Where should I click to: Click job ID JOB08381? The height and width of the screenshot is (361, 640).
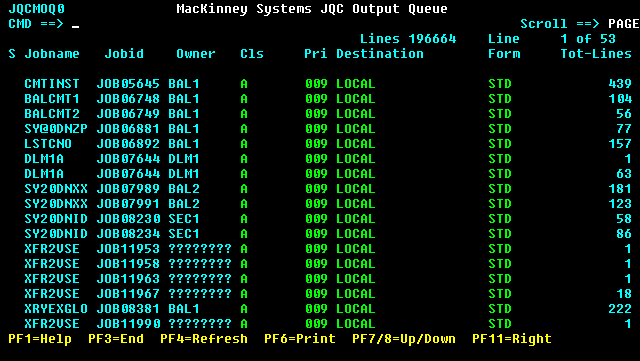128,309
